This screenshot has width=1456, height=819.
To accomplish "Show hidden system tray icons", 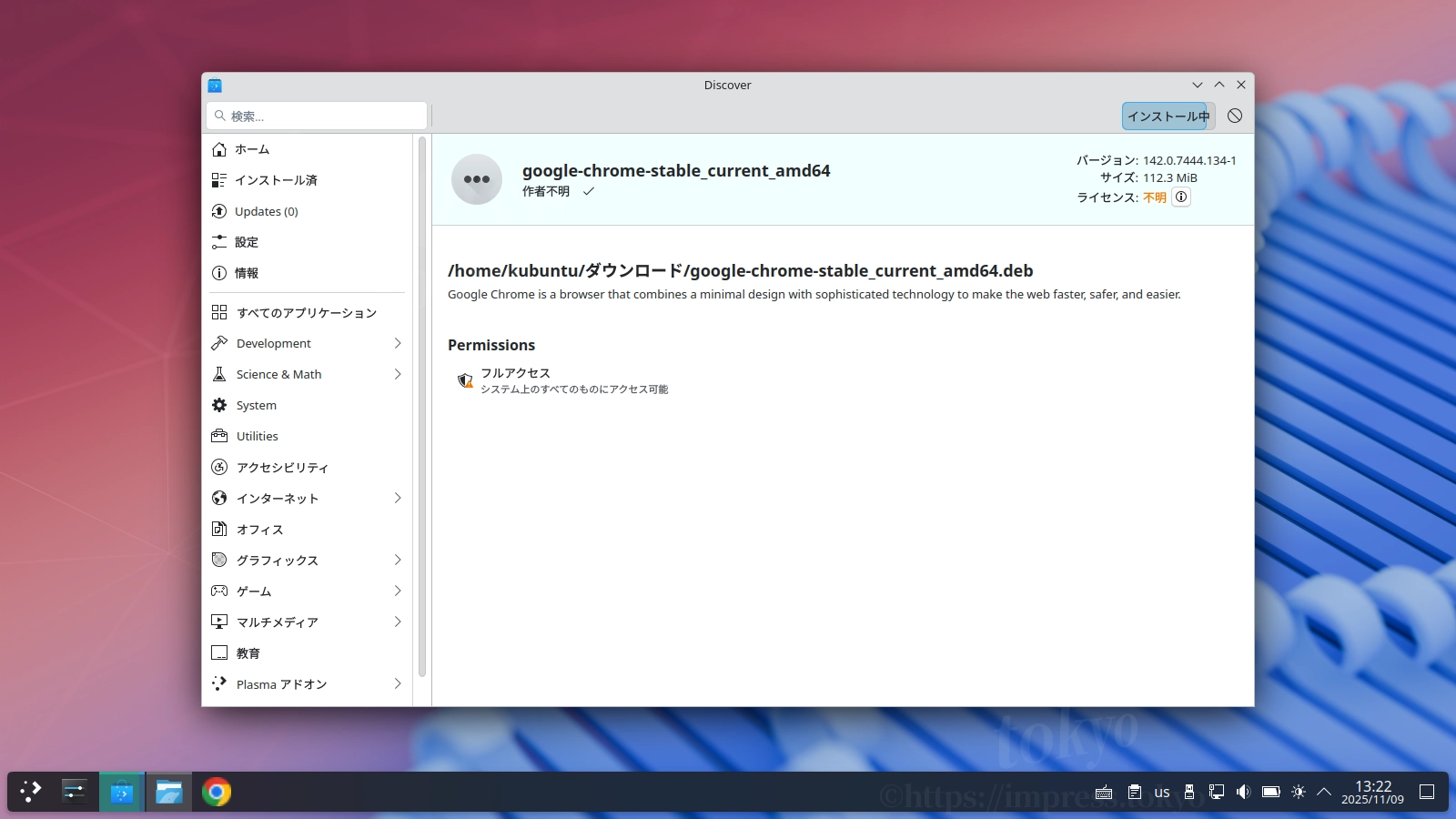I will tap(1324, 792).
